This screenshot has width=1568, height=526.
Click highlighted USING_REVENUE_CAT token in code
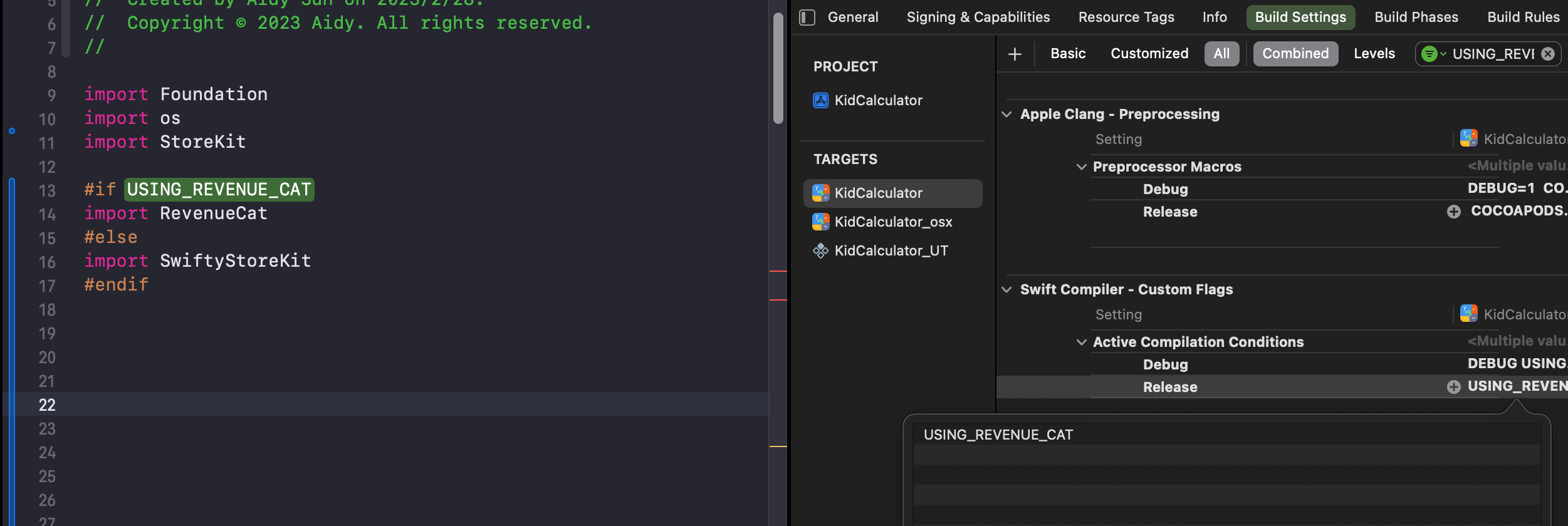pyautogui.click(x=219, y=190)
